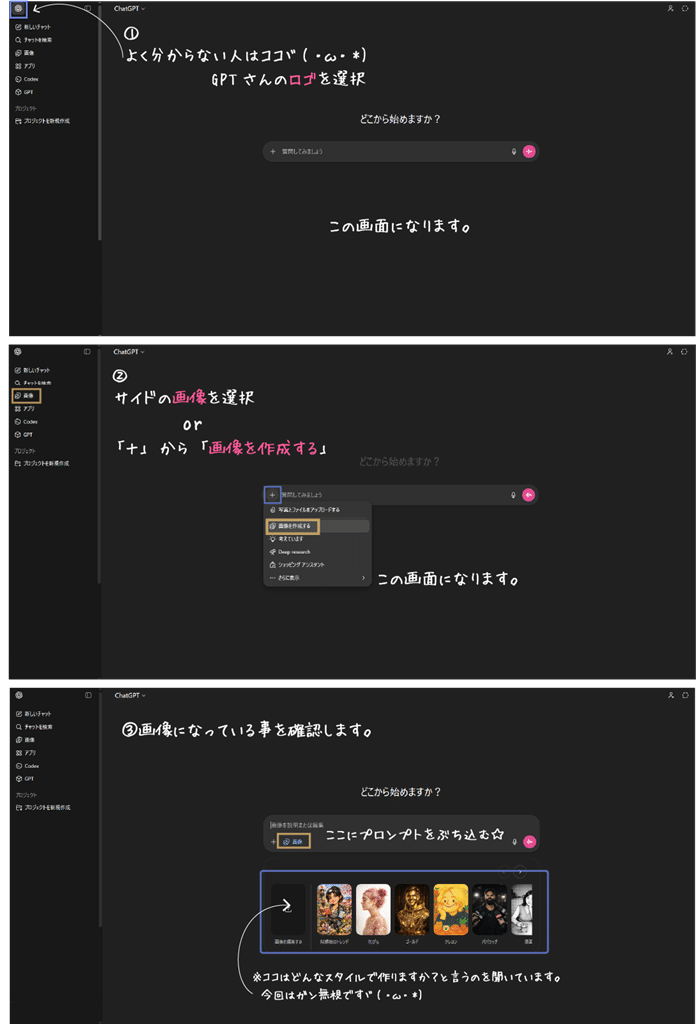696x1024 pixels.
Task: Click the 画像を編集する edit image tile
Action: point(288,909)
